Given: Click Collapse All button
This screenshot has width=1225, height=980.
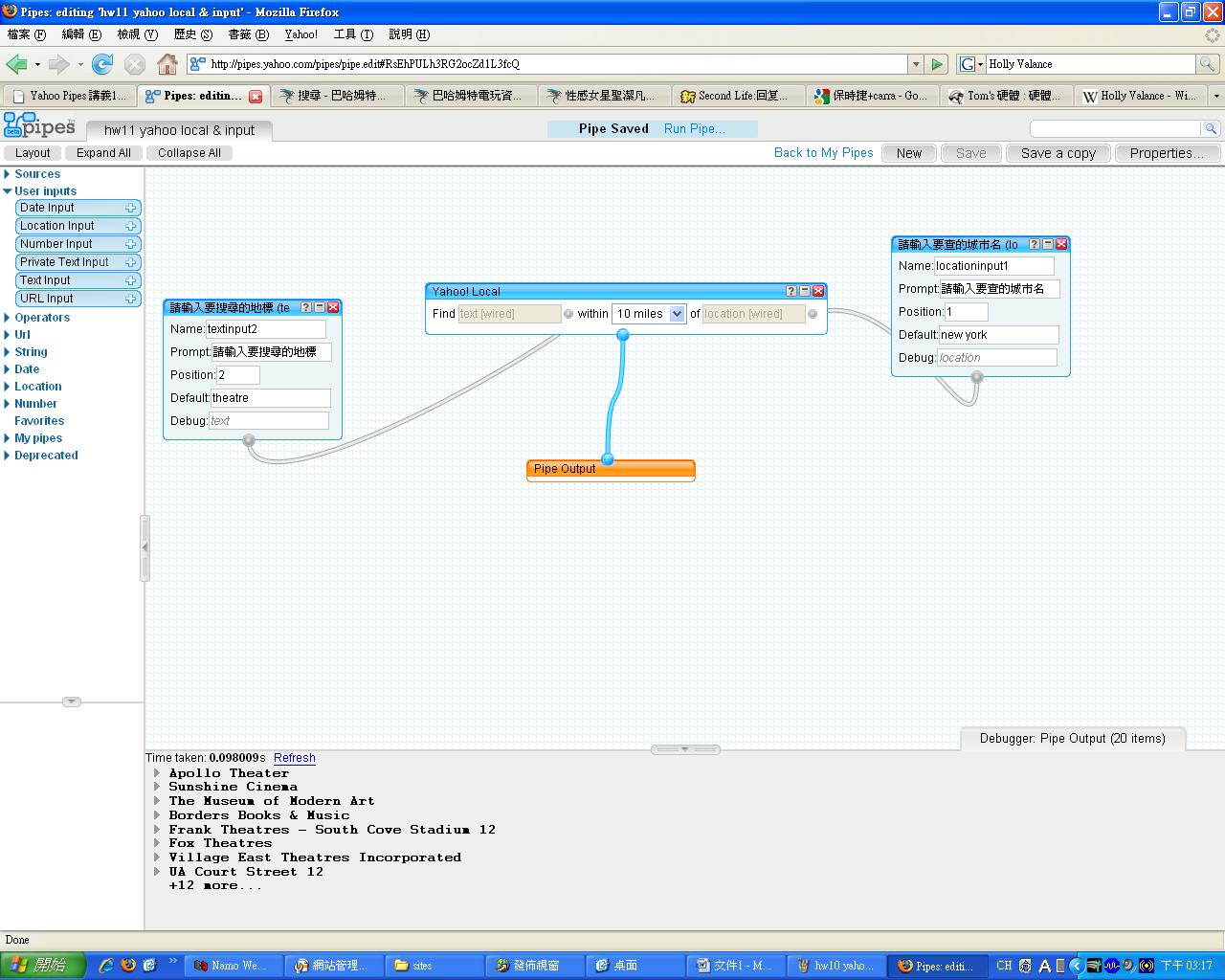Looking at the screenshot, I should tap(189, 153).
